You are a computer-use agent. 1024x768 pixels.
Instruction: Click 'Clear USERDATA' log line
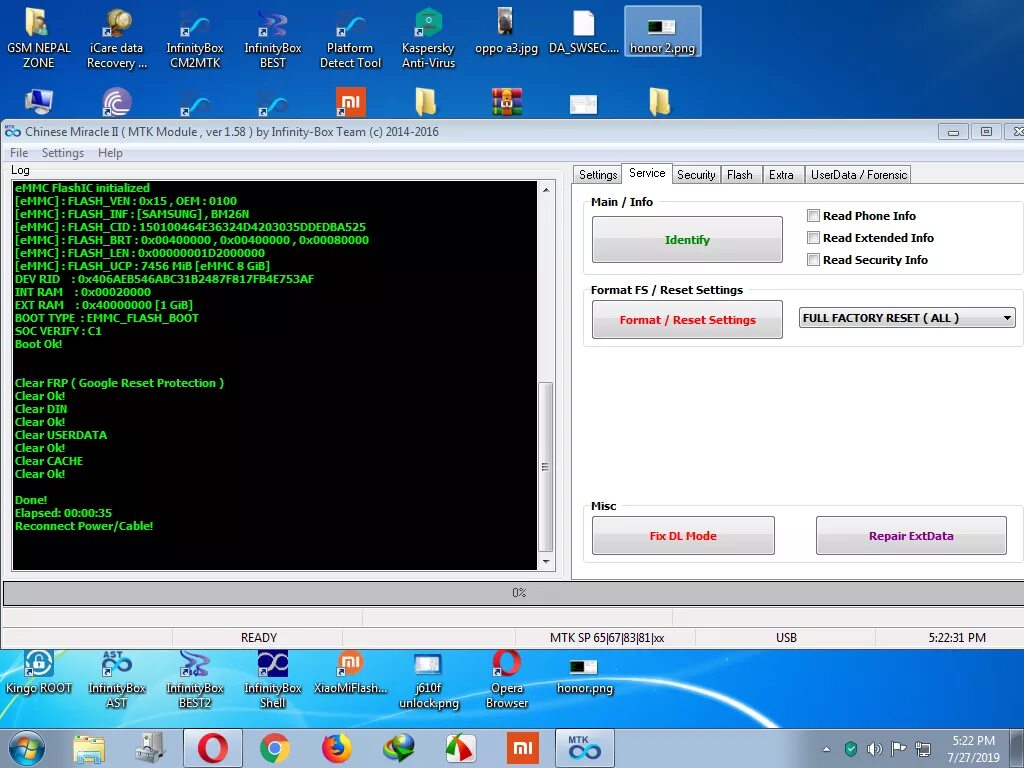[x=61, y=435]
